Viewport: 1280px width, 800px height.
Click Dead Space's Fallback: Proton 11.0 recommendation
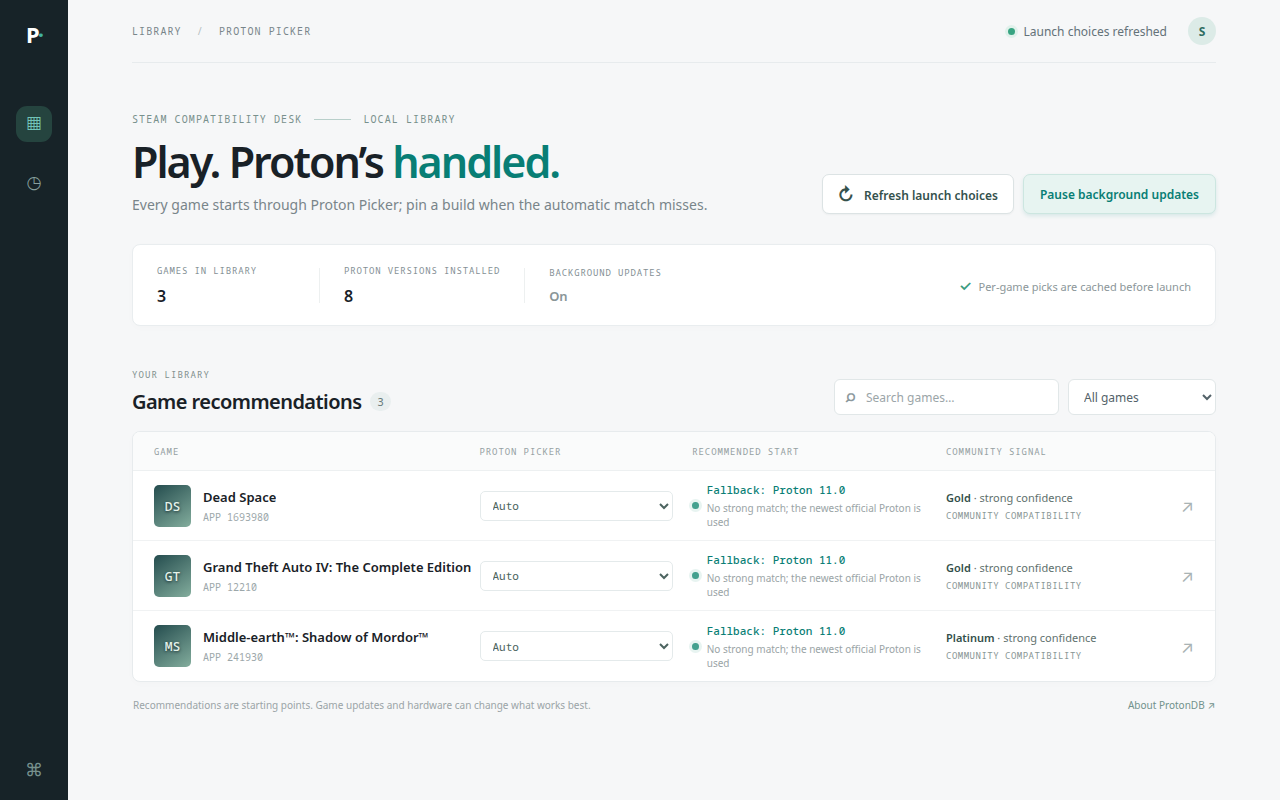(x=776, y=490)
